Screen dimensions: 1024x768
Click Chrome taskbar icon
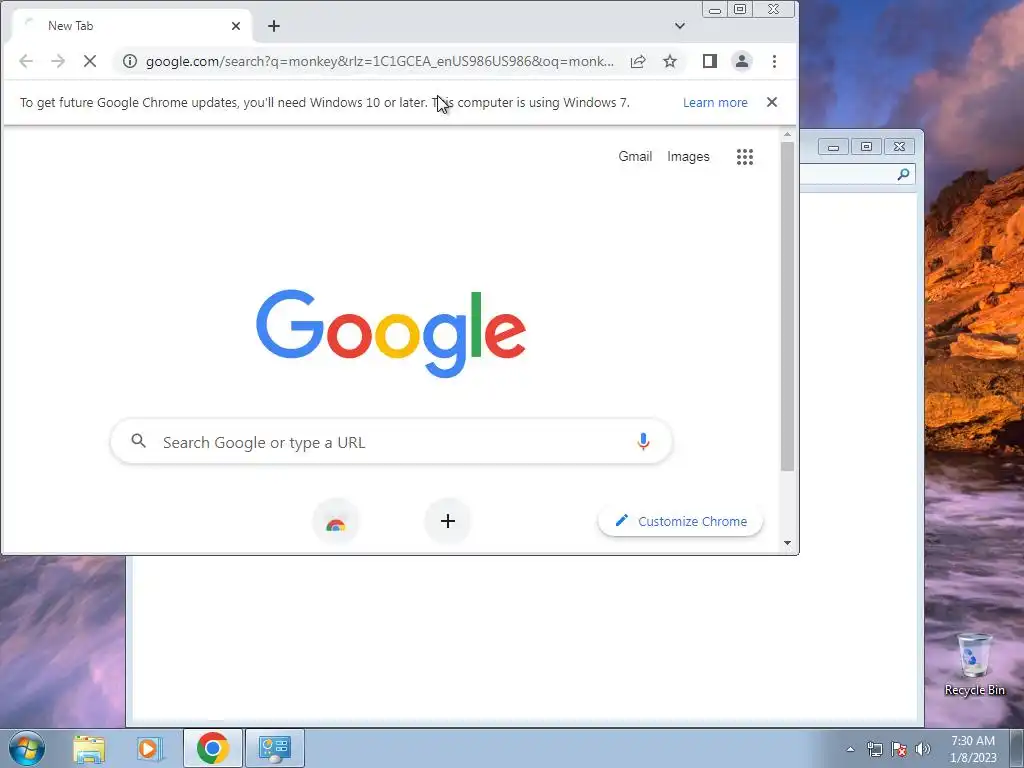click(x=213, y=748)
